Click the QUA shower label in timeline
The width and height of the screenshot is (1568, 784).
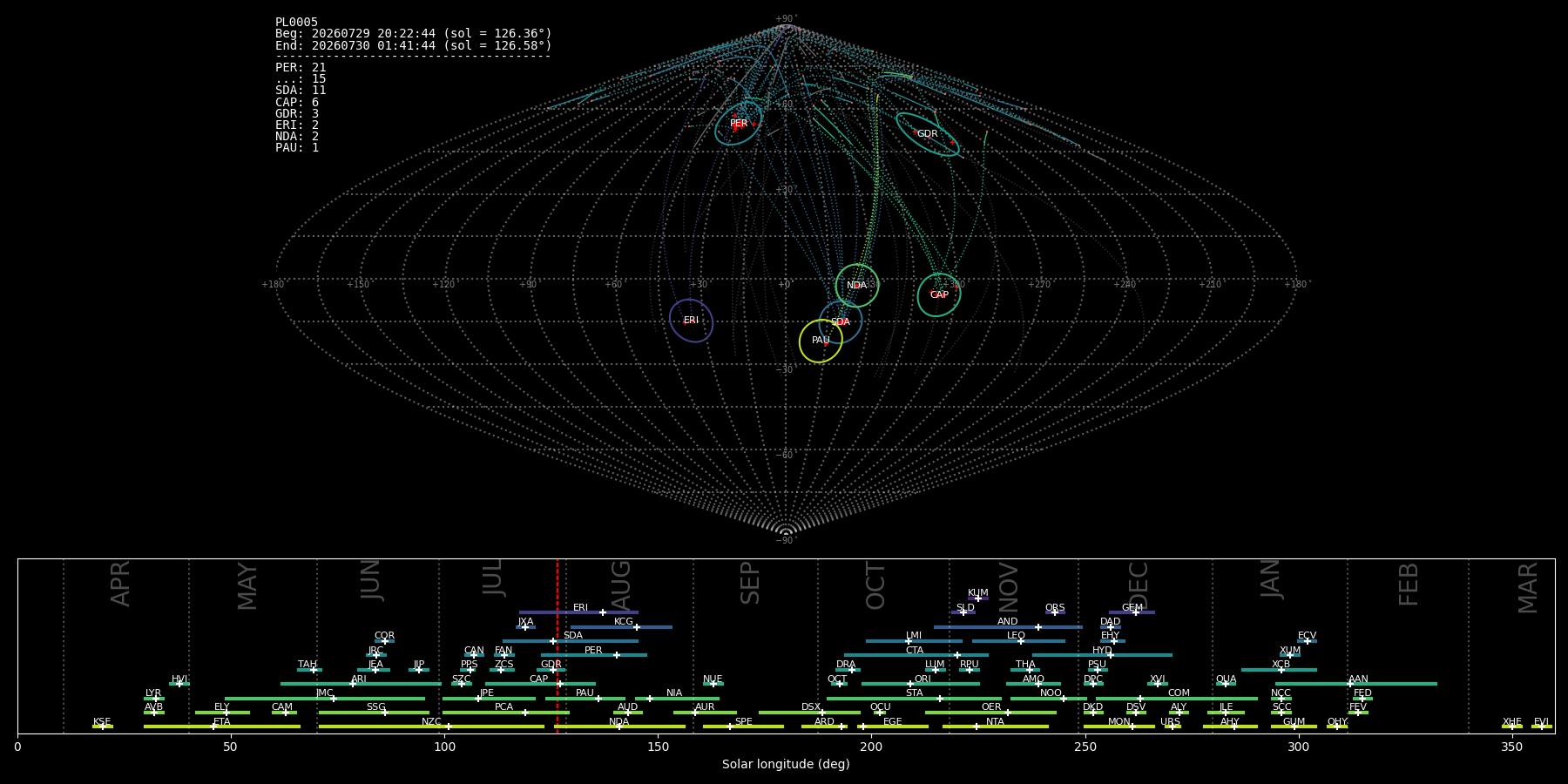pos(1226,679)
